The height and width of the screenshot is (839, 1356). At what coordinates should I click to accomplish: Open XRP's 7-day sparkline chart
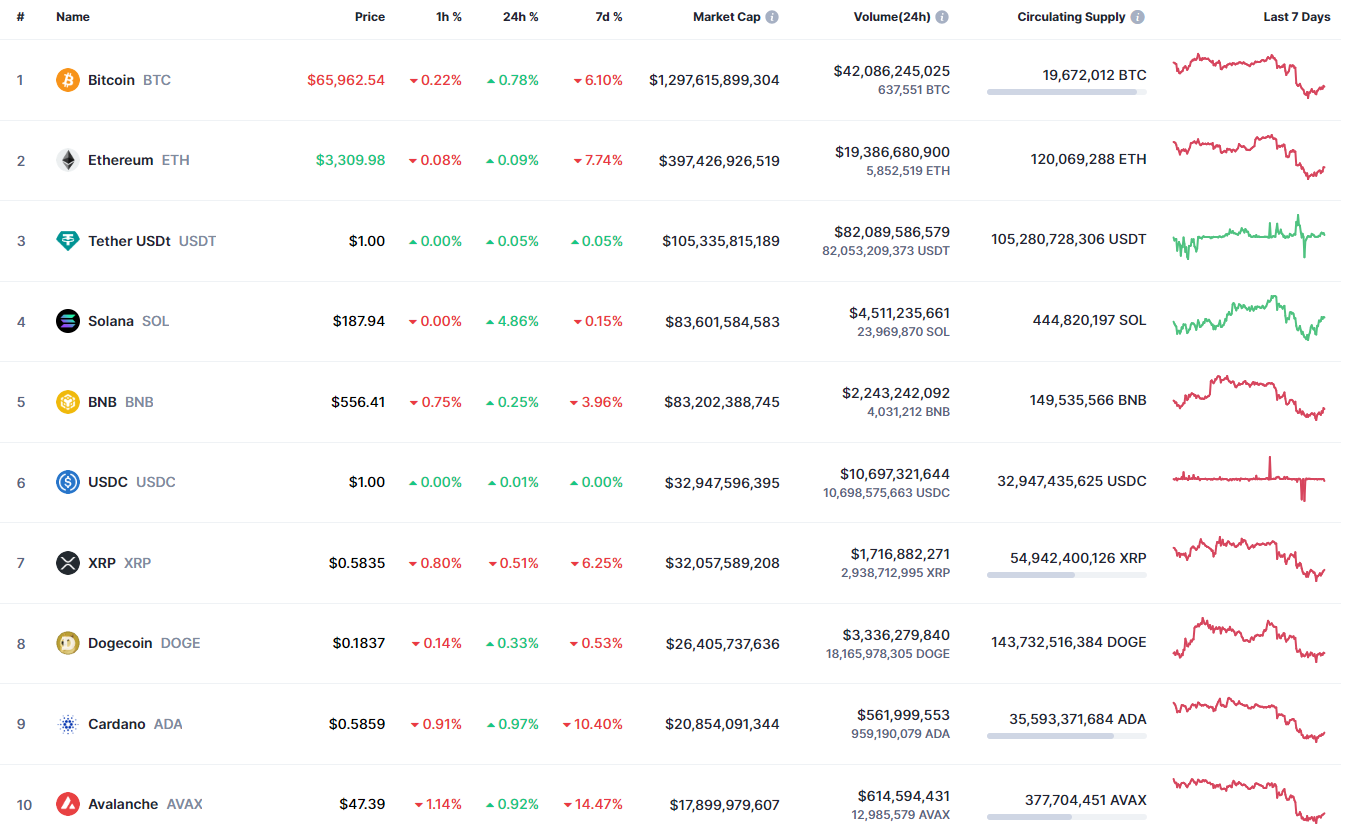click(x=1249, y=559)
